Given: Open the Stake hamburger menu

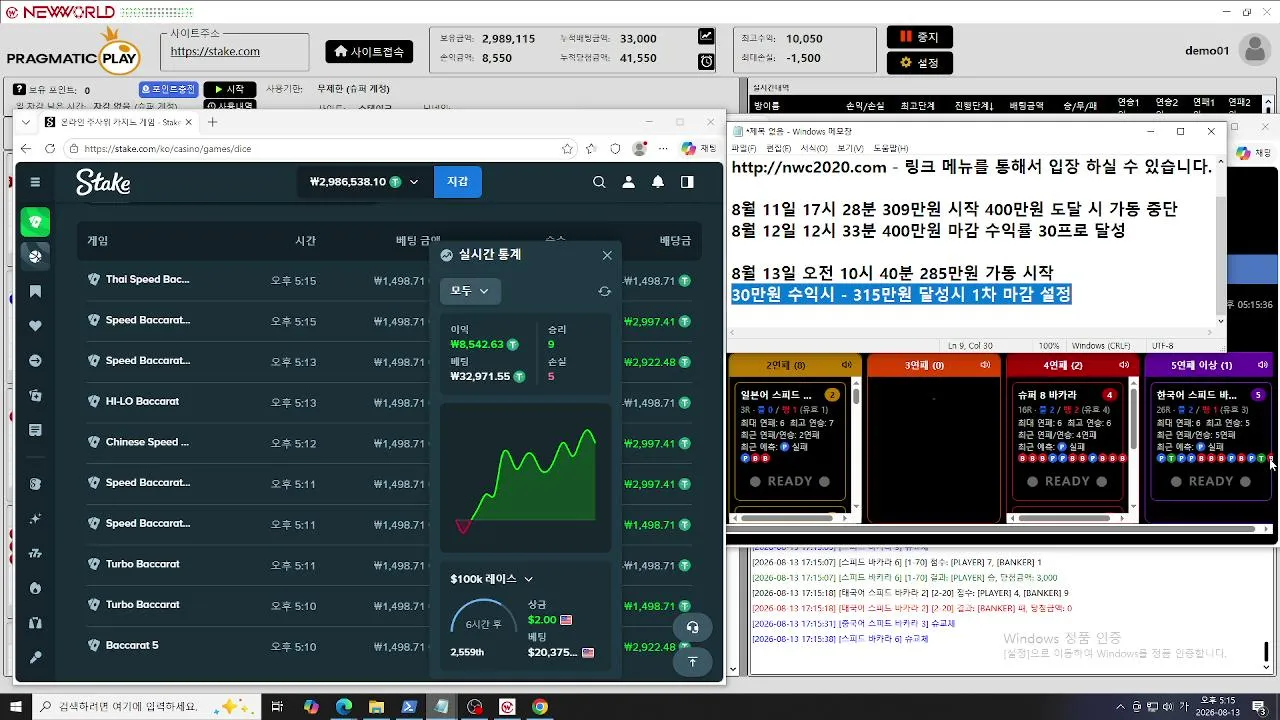Looking at the screenshot, I should 35,182.
